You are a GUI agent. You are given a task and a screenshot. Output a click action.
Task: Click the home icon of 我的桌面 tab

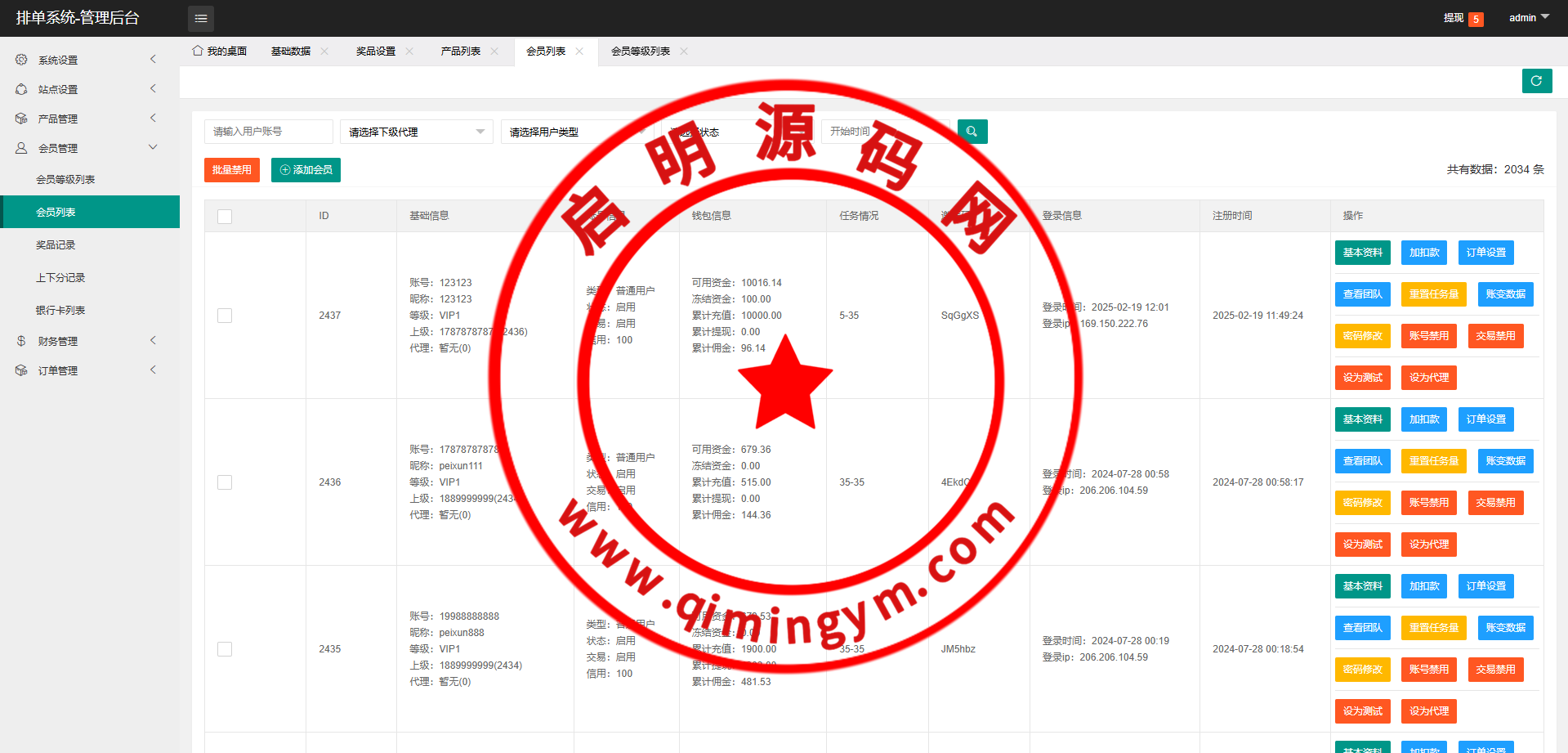point(198,51)
